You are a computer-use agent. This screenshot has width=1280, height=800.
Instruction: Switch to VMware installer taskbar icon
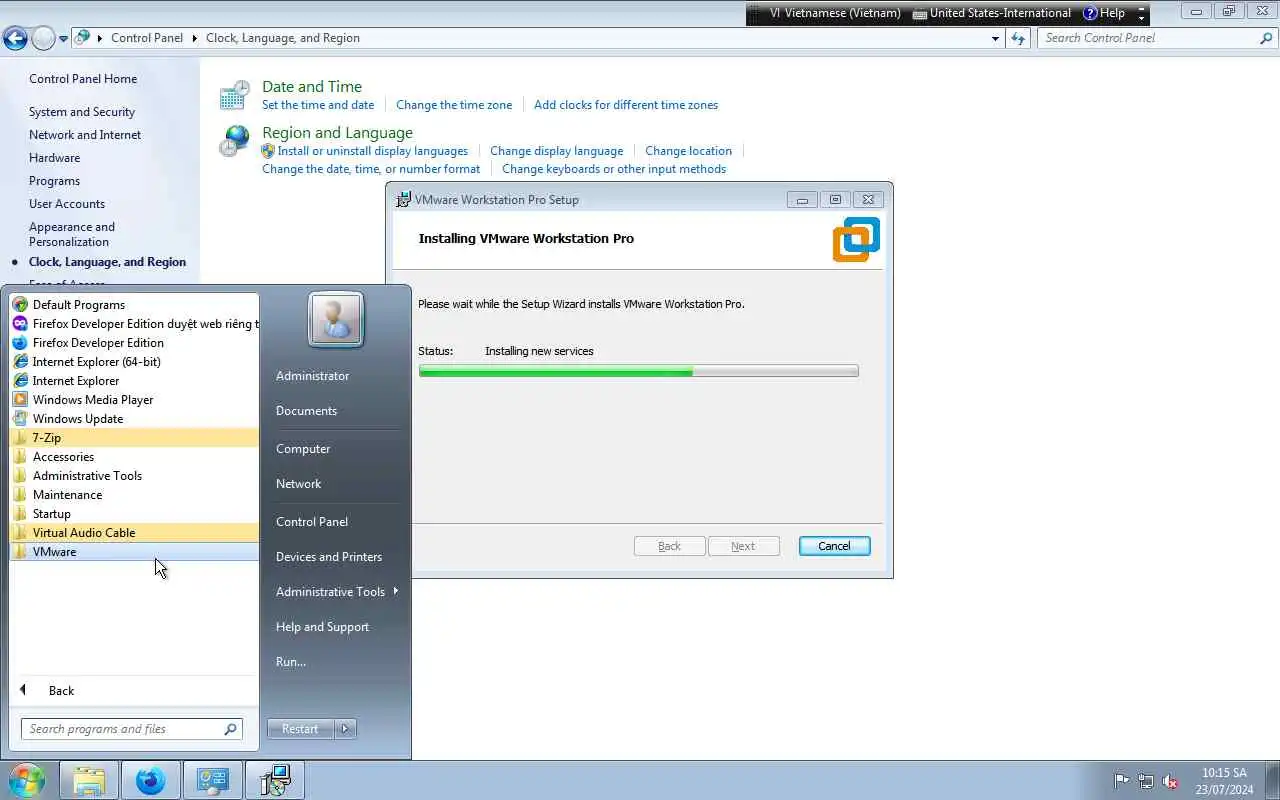(x=275, y=780)
